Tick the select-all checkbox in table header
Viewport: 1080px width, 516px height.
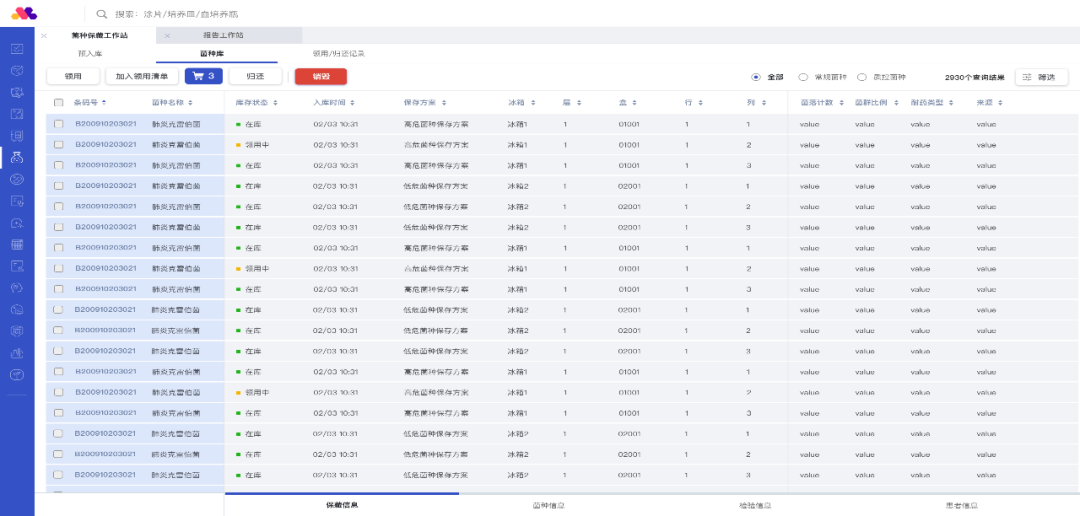[58, 102]
